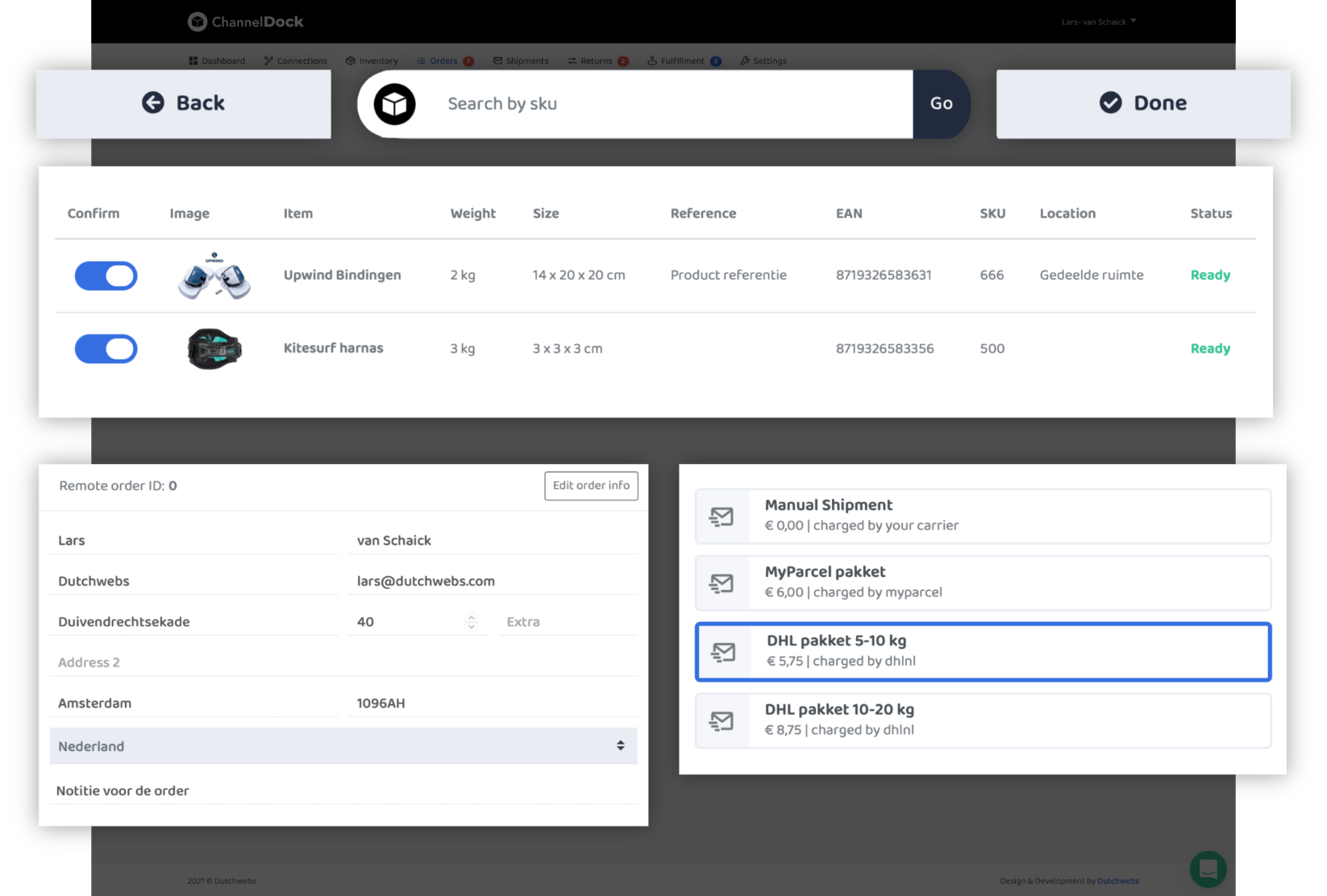This screenshot has width=1327, height=896.
Task: Click the city field Amsterdam
Action: click(193, 703)
